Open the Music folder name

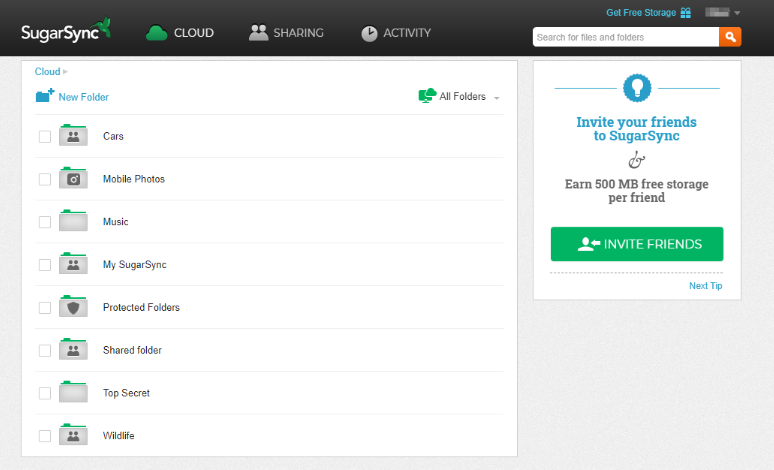point(116,222)
